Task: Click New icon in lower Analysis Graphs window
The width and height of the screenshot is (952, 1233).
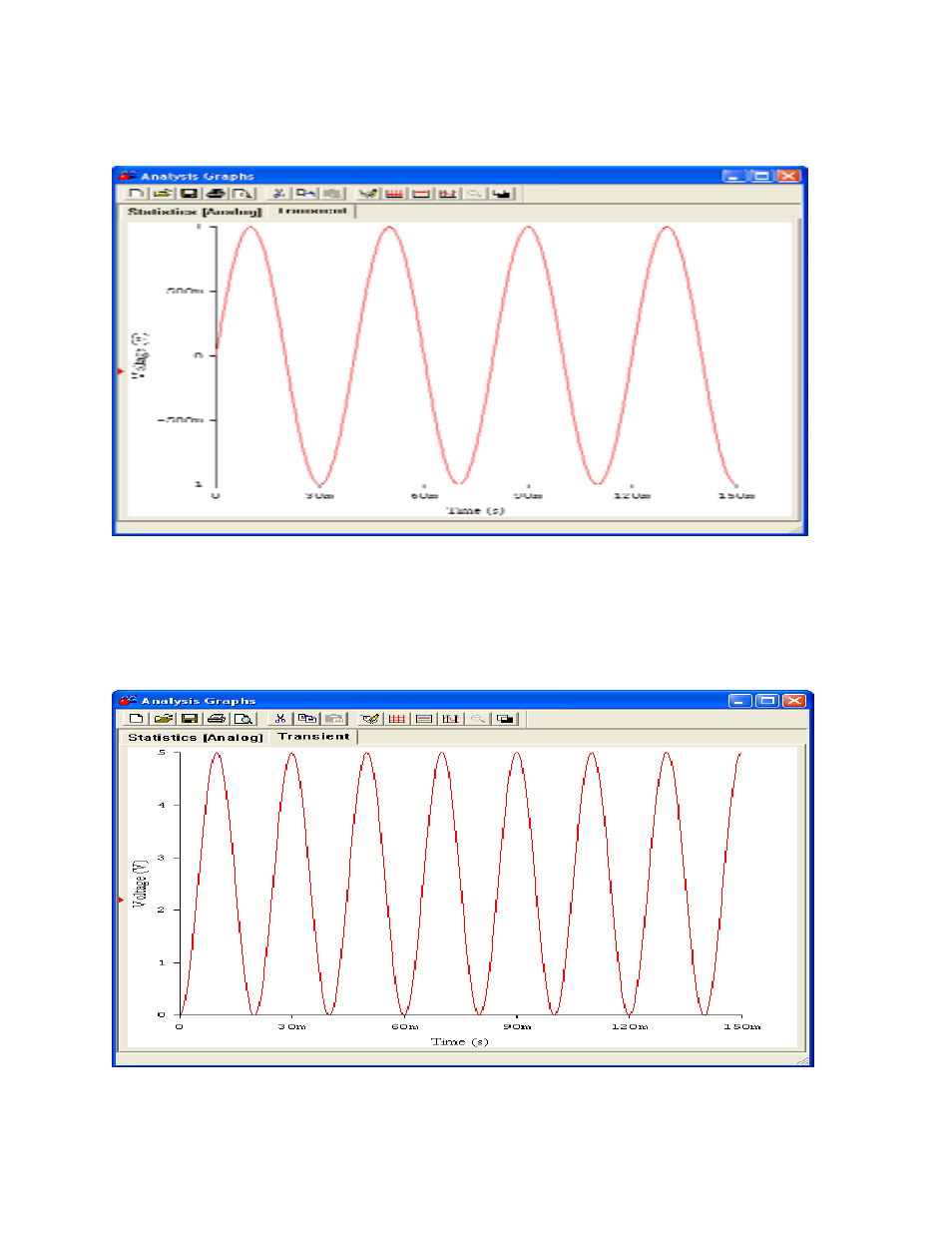Action: click(137, 719)
